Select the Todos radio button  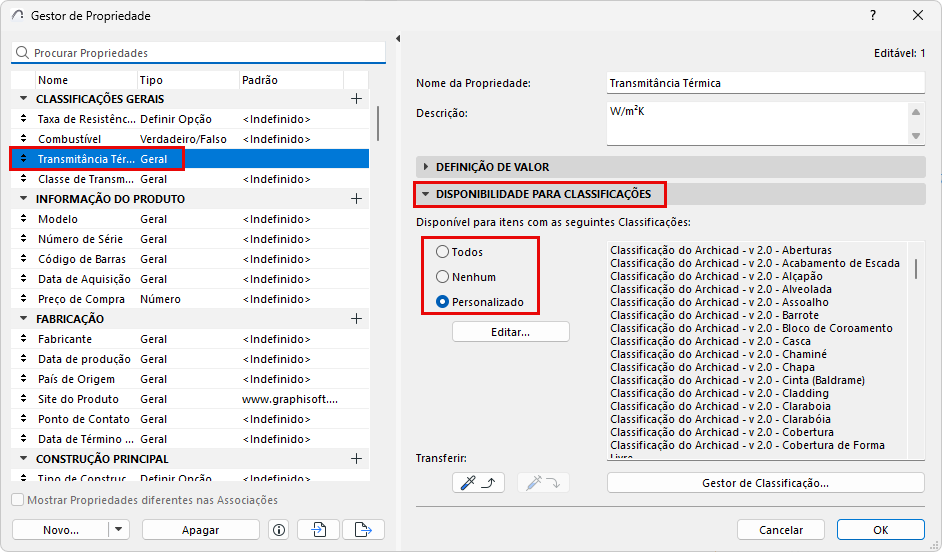442,252
